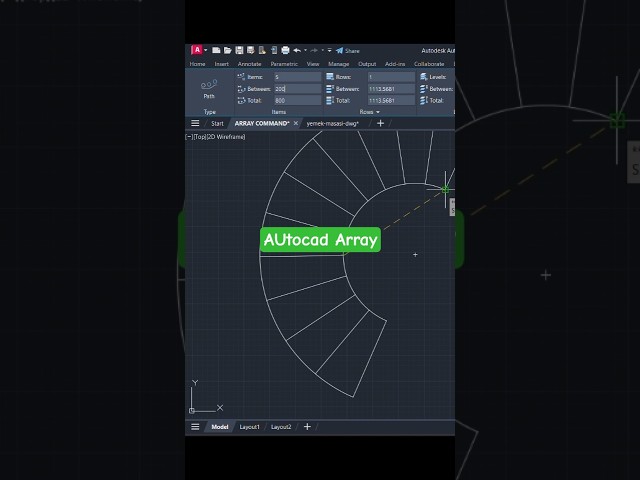Click the [-] viewport controls label

[x=189, y=137]
